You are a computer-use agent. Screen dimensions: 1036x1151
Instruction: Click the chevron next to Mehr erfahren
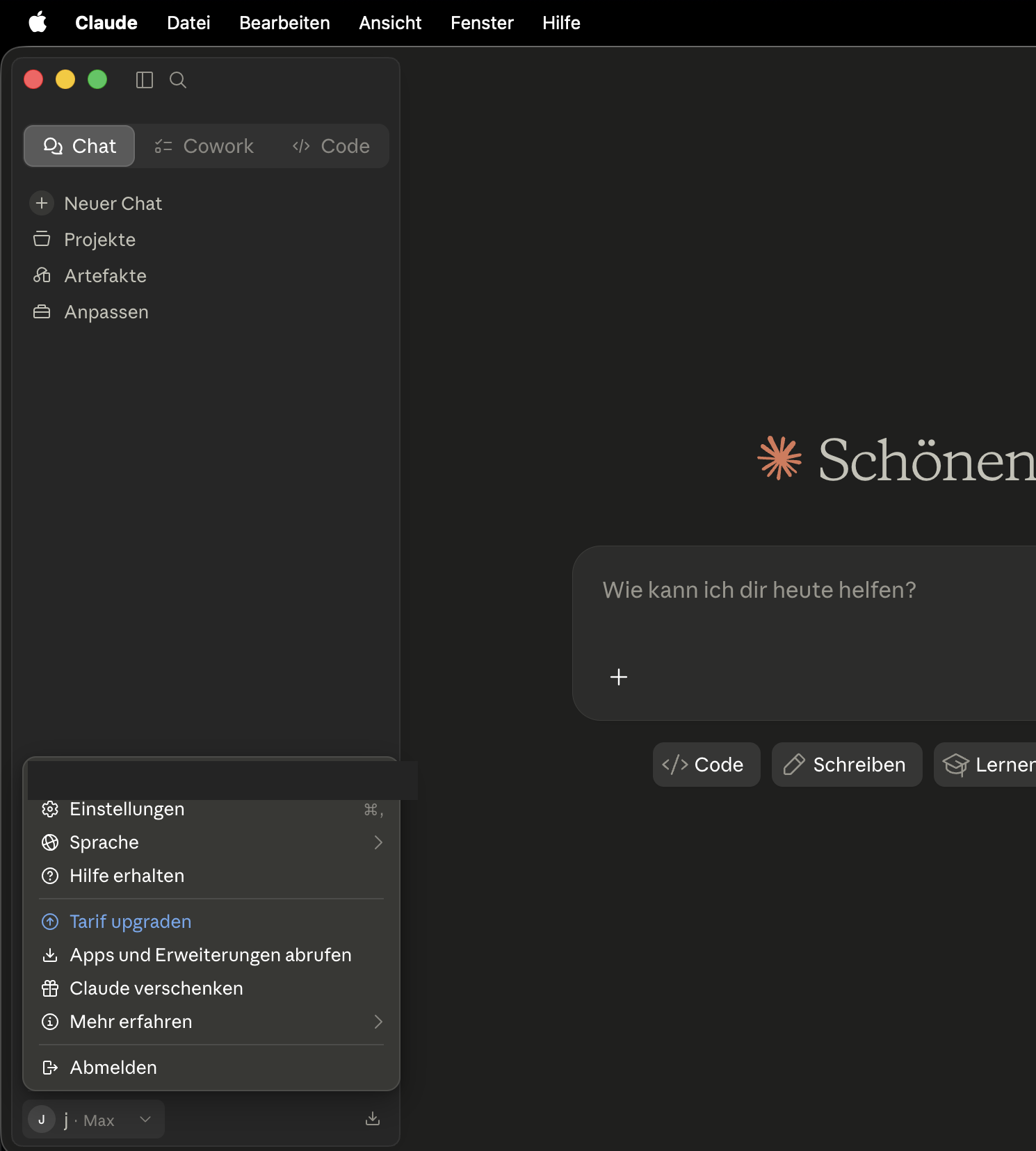tap(378, 1022)
